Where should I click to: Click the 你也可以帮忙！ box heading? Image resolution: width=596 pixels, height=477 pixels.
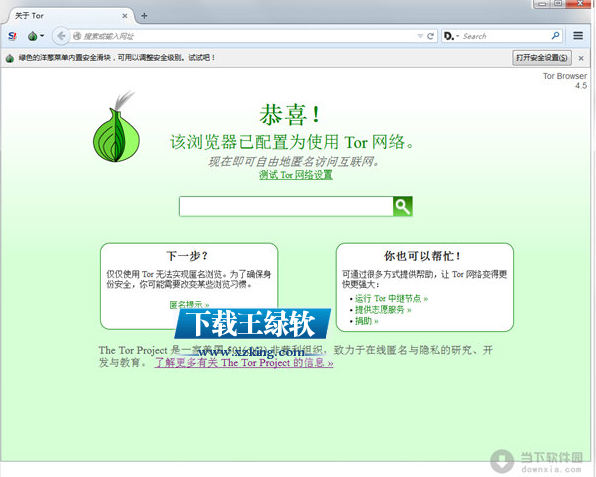[422, 256]
